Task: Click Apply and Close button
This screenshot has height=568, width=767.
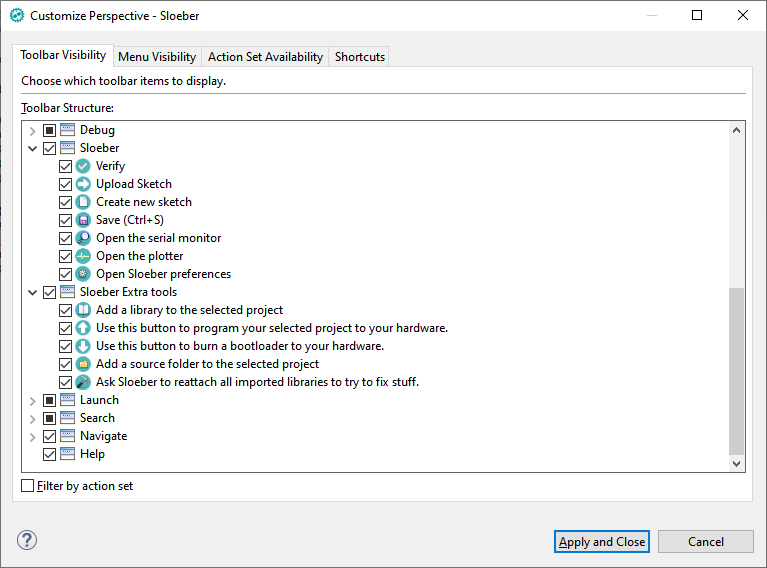Action: (602, 542)
